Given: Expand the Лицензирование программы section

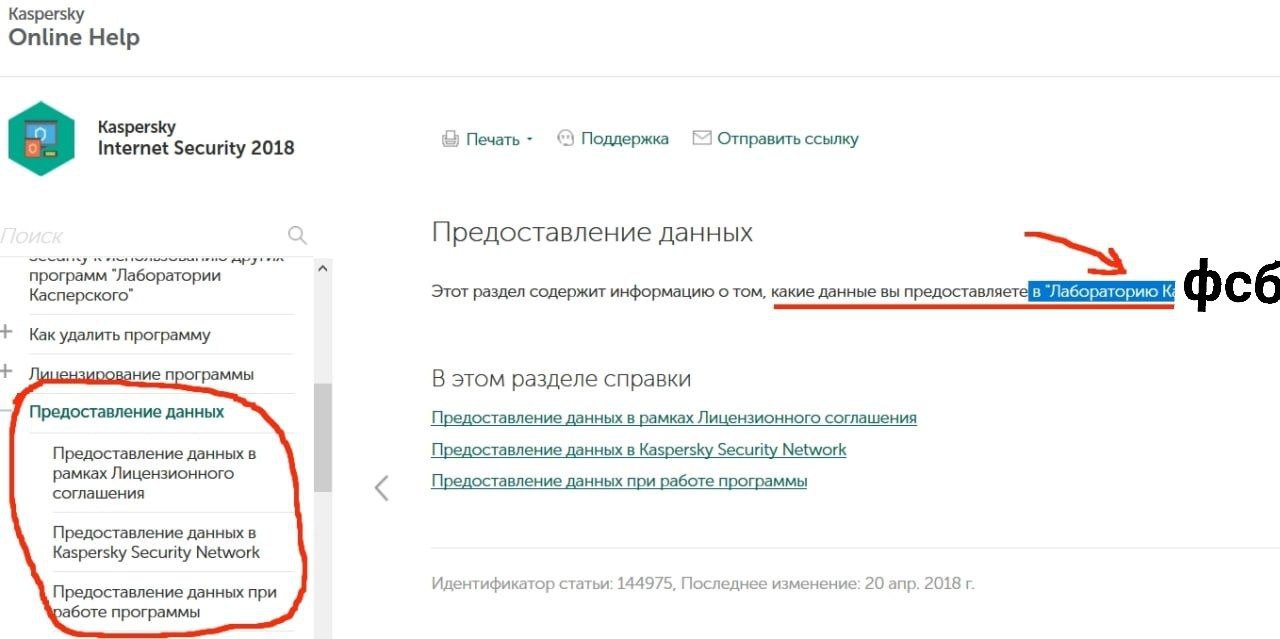Looking at the screenshot, I should pyautogui.click(x=7, y=372).
